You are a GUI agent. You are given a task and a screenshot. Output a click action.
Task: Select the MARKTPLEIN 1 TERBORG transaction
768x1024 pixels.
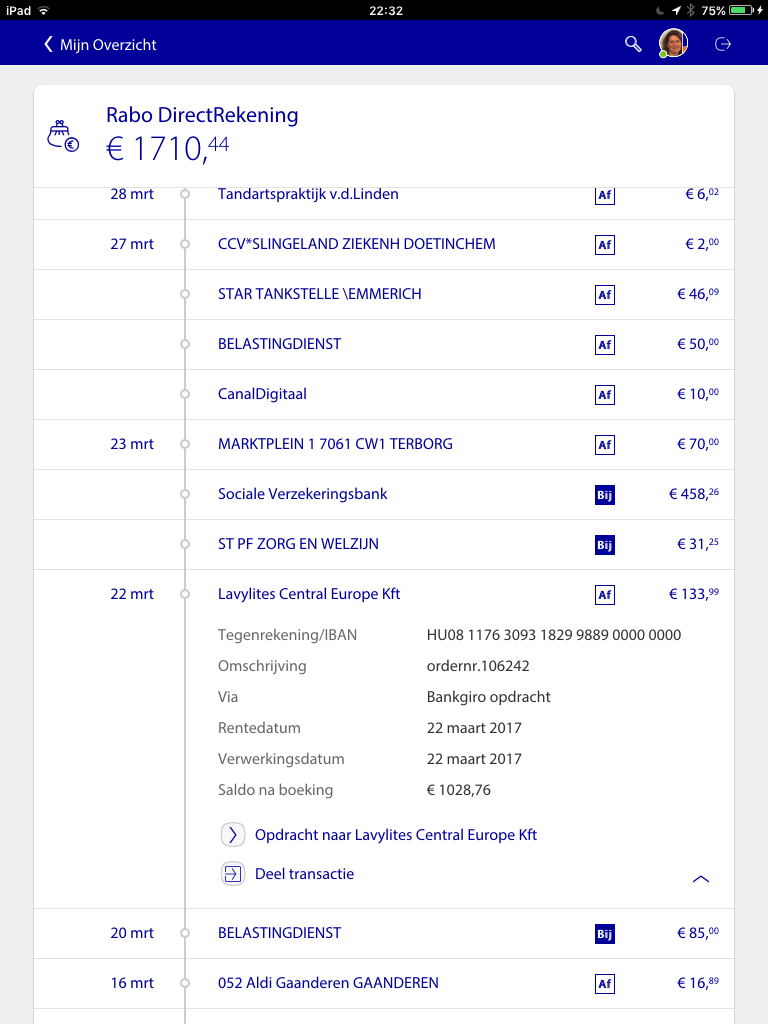(x=335, y=444)
